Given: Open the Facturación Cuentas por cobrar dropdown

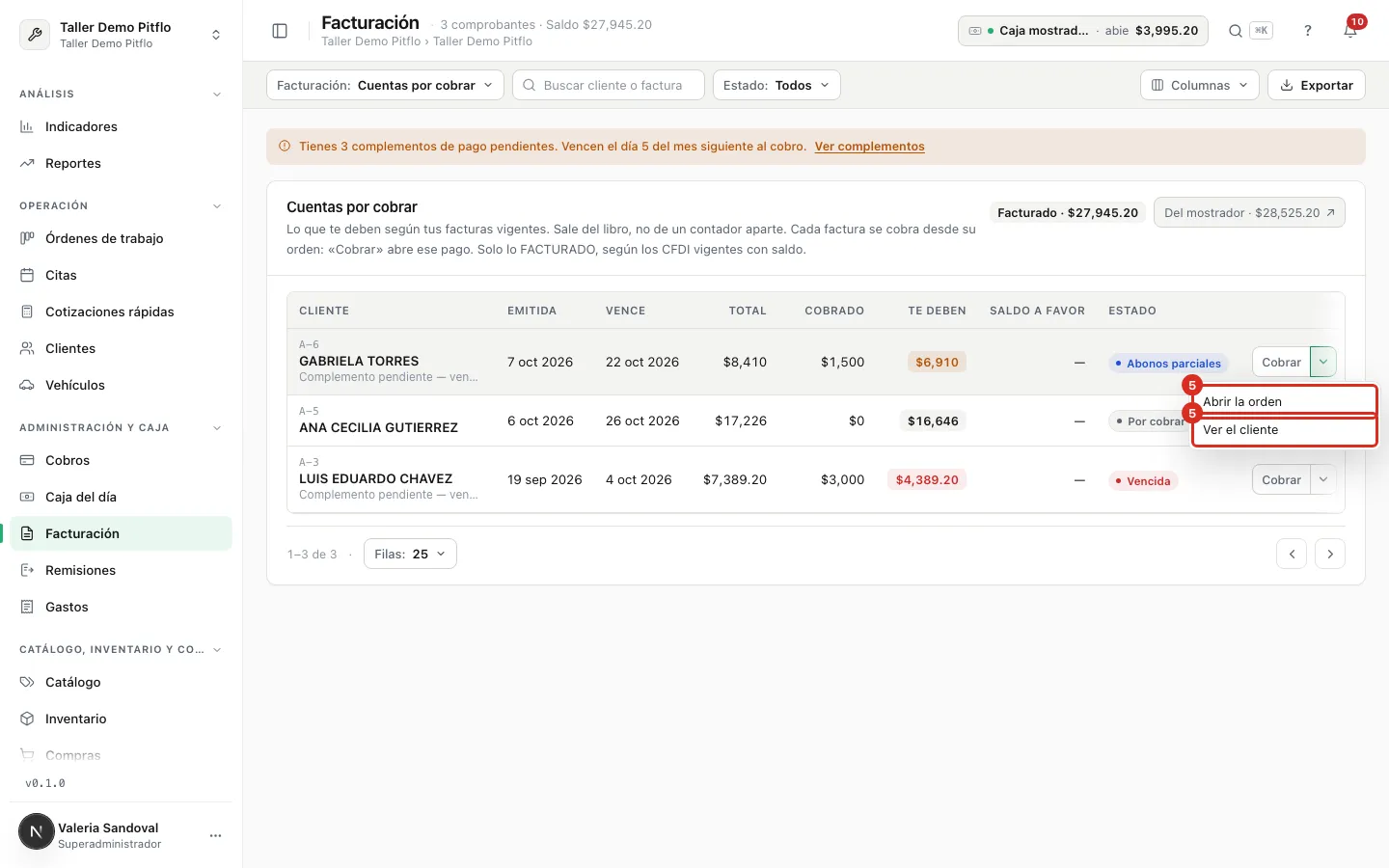Looking at the screenshot, I should (385, 85).
